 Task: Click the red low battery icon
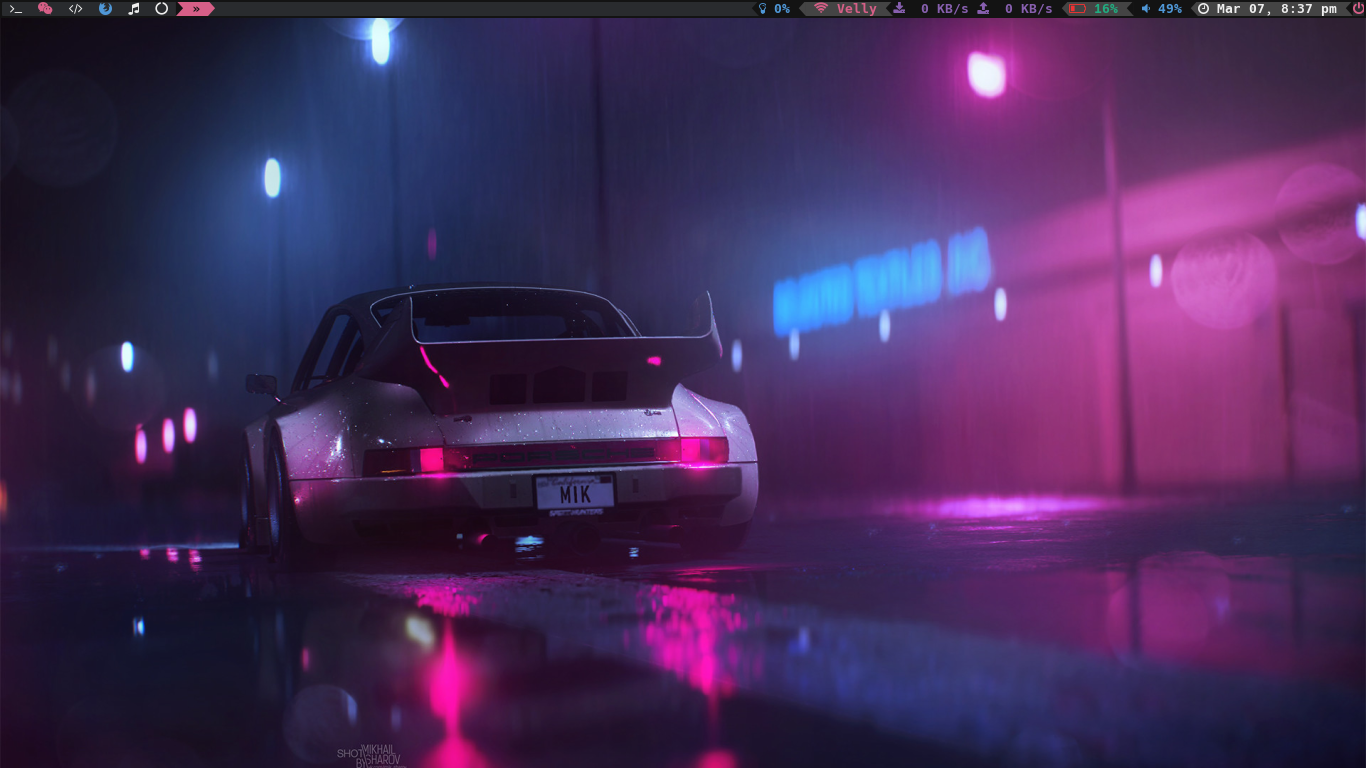point(1077,9)
